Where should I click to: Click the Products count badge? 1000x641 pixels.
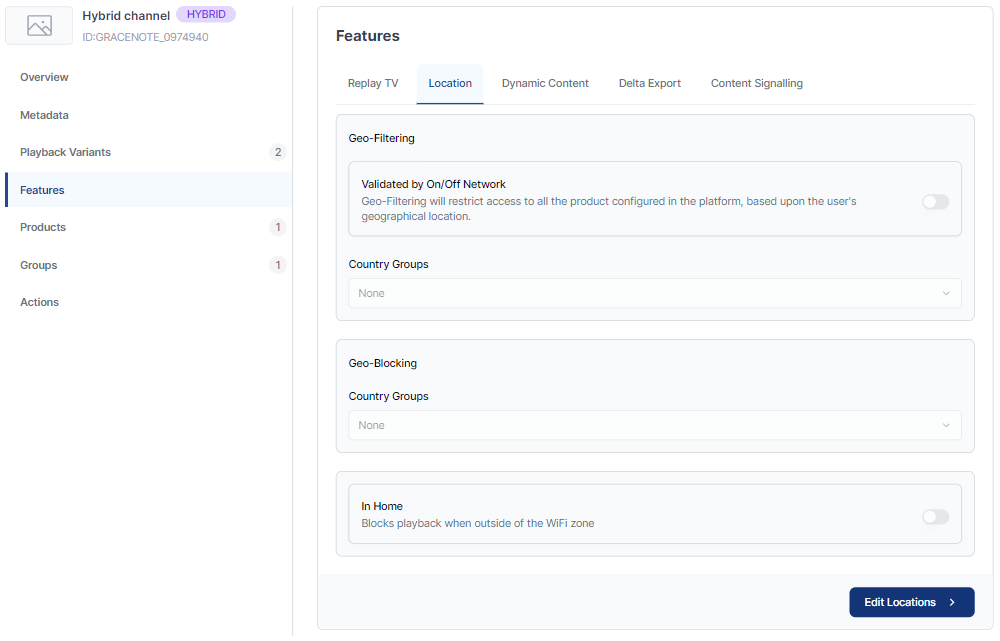(278, 228)
